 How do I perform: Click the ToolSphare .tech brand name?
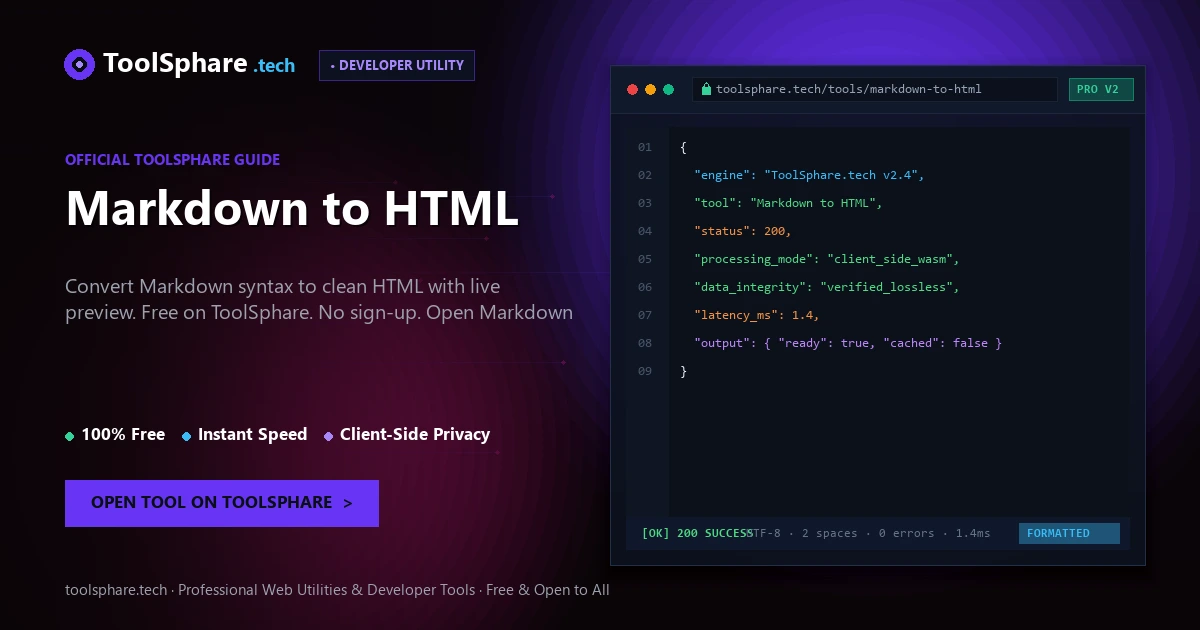pos(199,64)
